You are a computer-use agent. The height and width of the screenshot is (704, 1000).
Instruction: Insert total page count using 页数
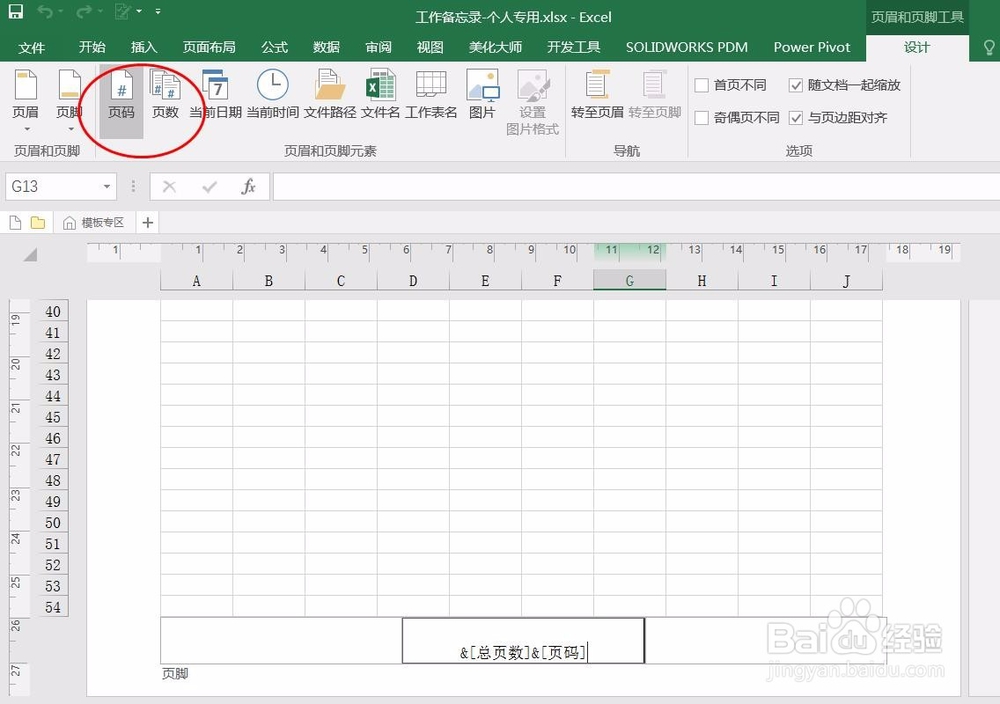click(x=166, y=95)
